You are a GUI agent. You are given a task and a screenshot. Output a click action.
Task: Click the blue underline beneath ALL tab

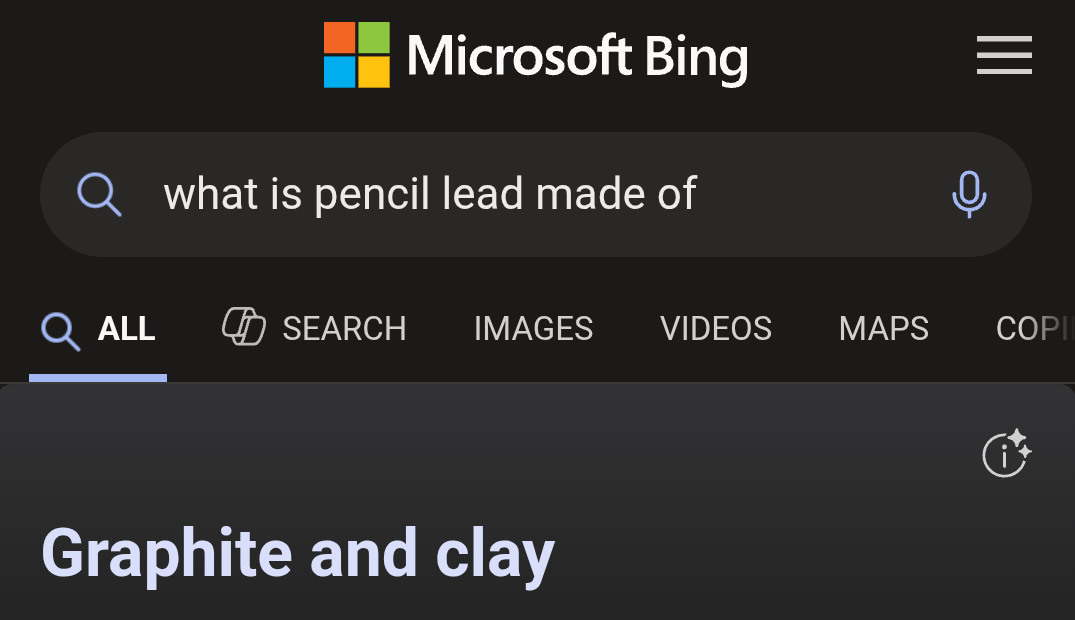pyautogui.click(x=98, y=377)
